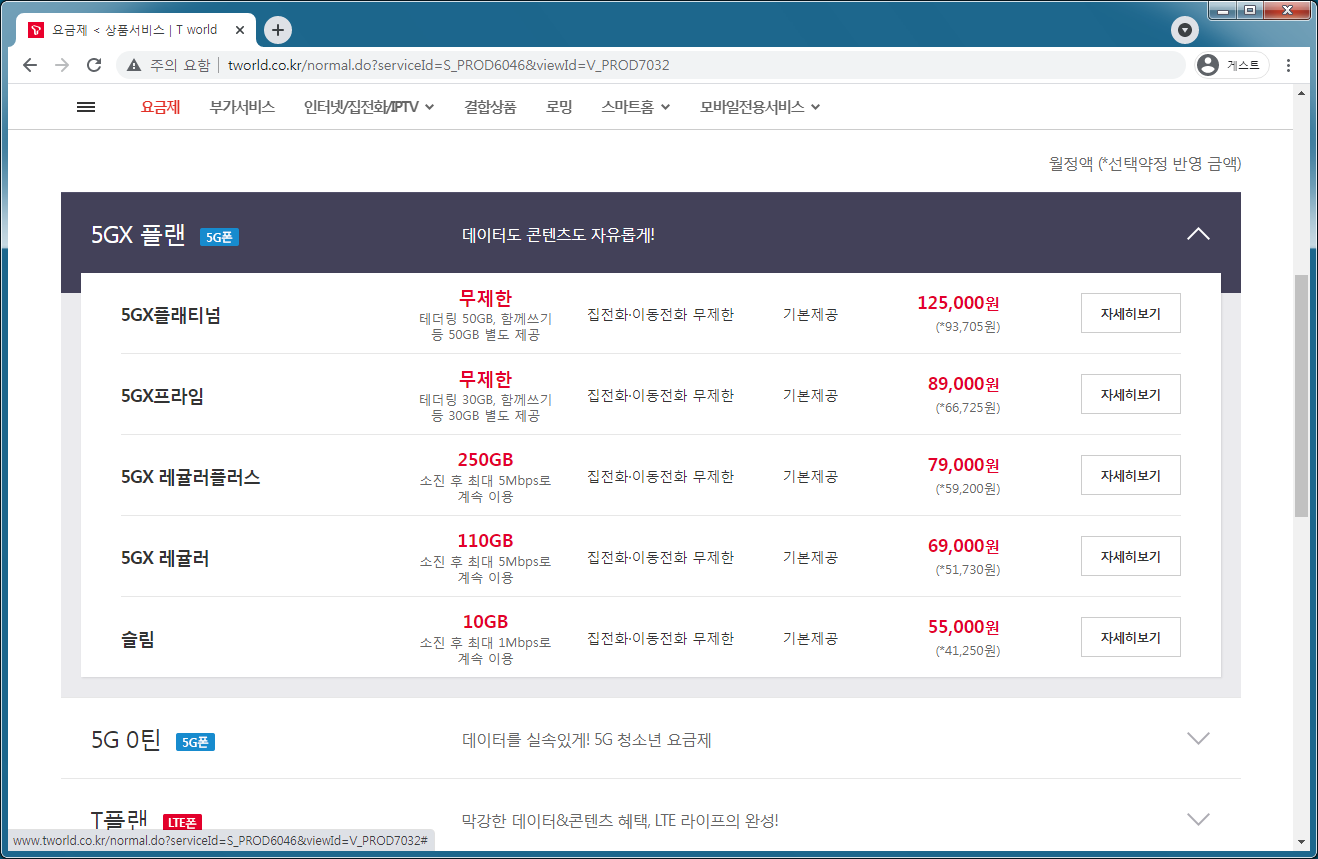Click the tab search dropdown circle icon
Screen dimensions: 1318x859
click(1184, 30)
